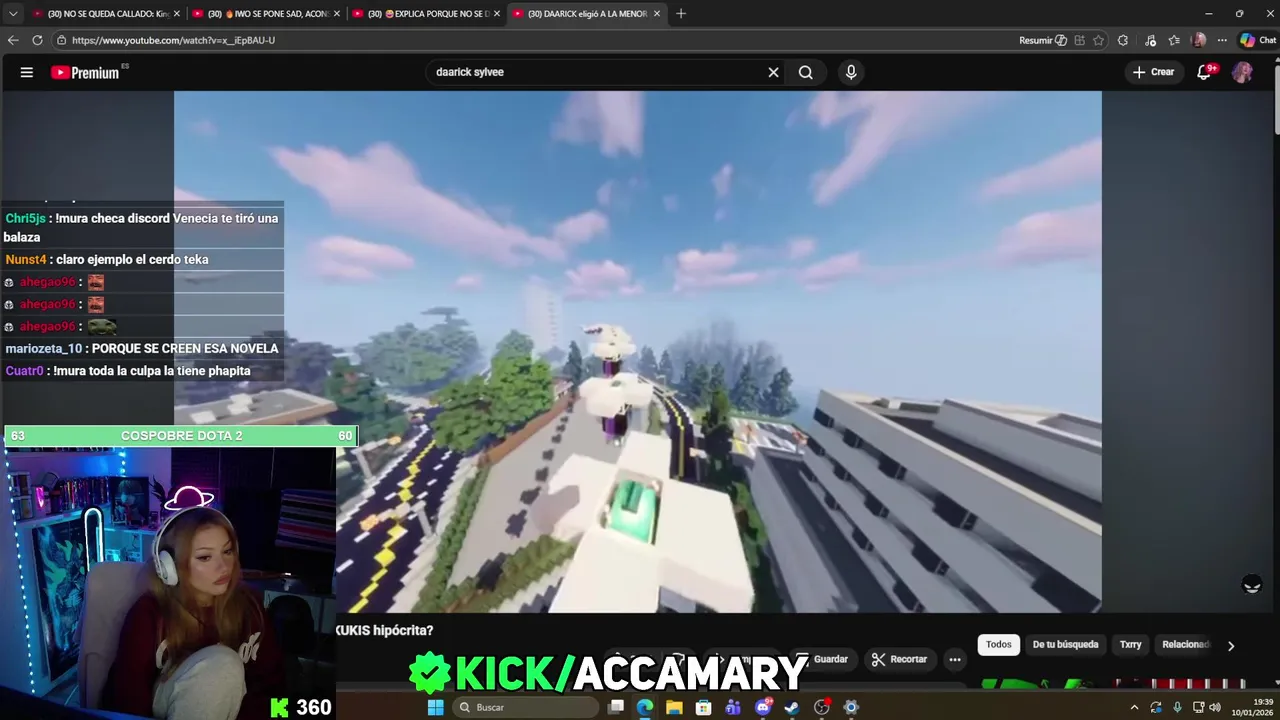Screen dimensions: 1280x720
Task: Click the Recortar clip button
Action: [x=899, y=659]
